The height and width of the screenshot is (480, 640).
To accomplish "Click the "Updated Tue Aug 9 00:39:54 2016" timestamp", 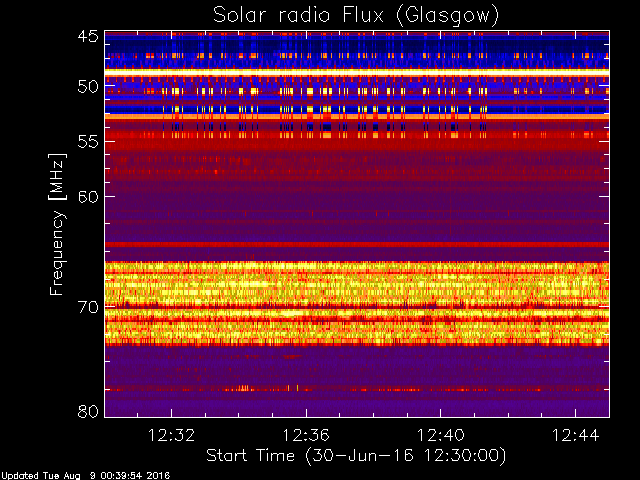I will [x=85, y=476].
